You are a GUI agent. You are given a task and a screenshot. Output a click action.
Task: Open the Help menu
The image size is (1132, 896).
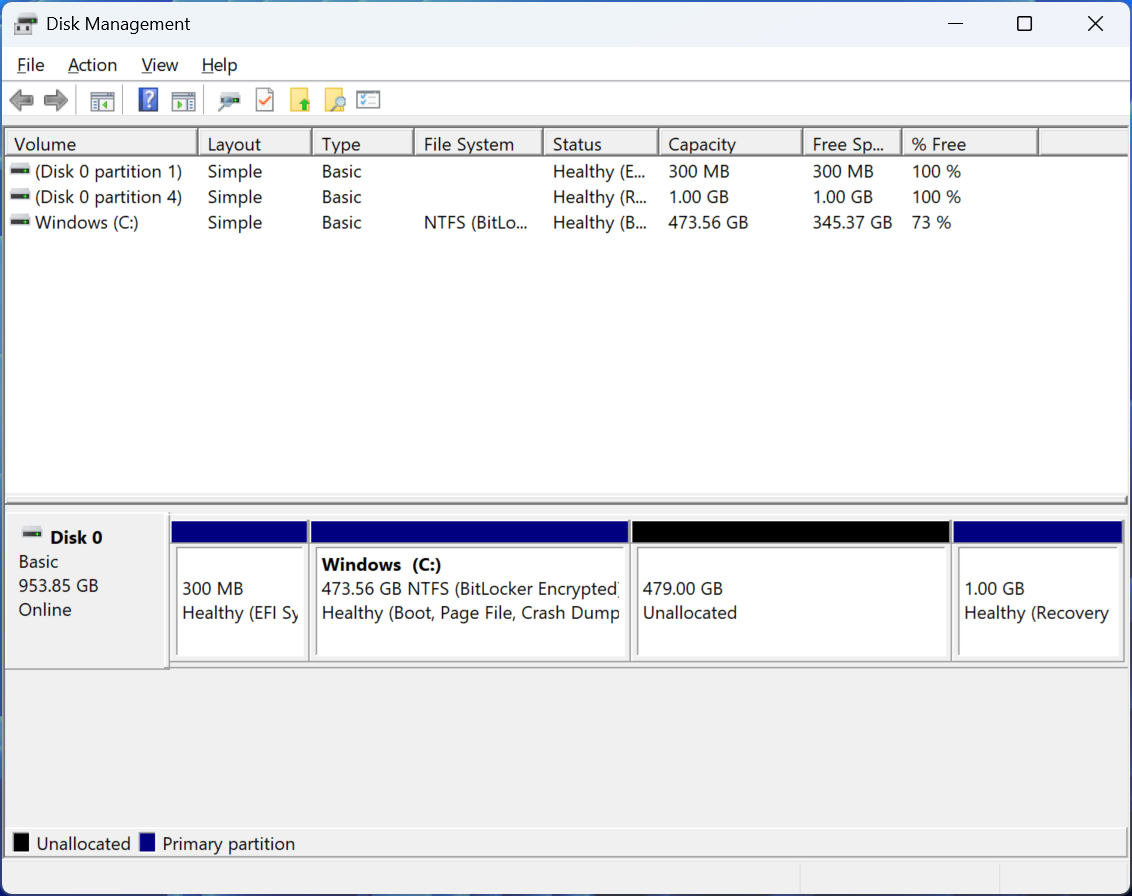pyautogui.click(x=219, y=65)
